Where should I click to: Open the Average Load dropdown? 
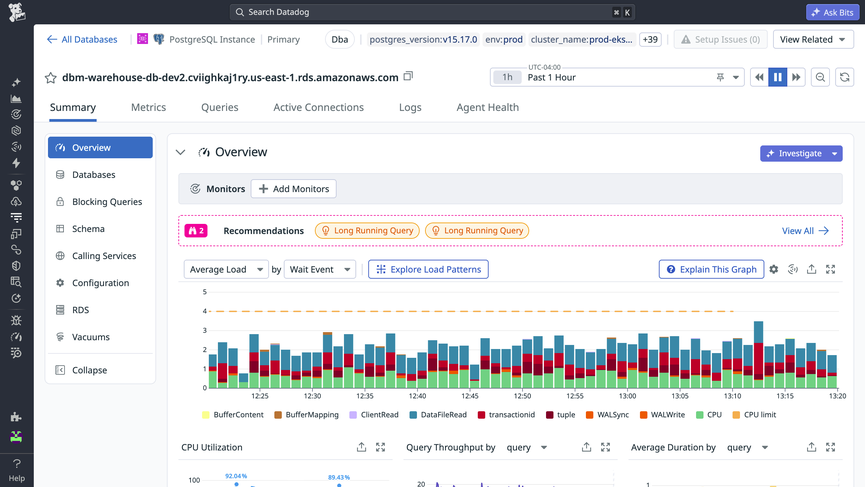[x=226, y=269]
